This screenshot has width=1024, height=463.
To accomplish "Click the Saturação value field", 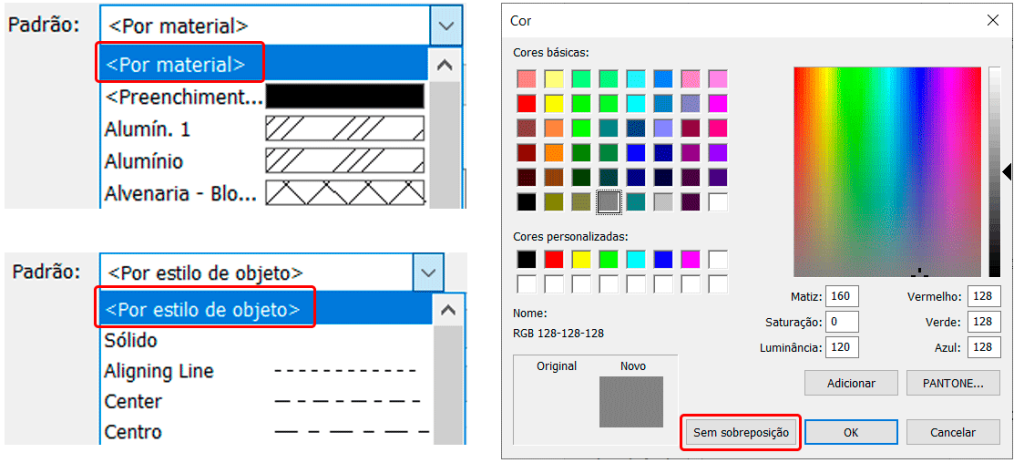I will click(x=842, y=322).
